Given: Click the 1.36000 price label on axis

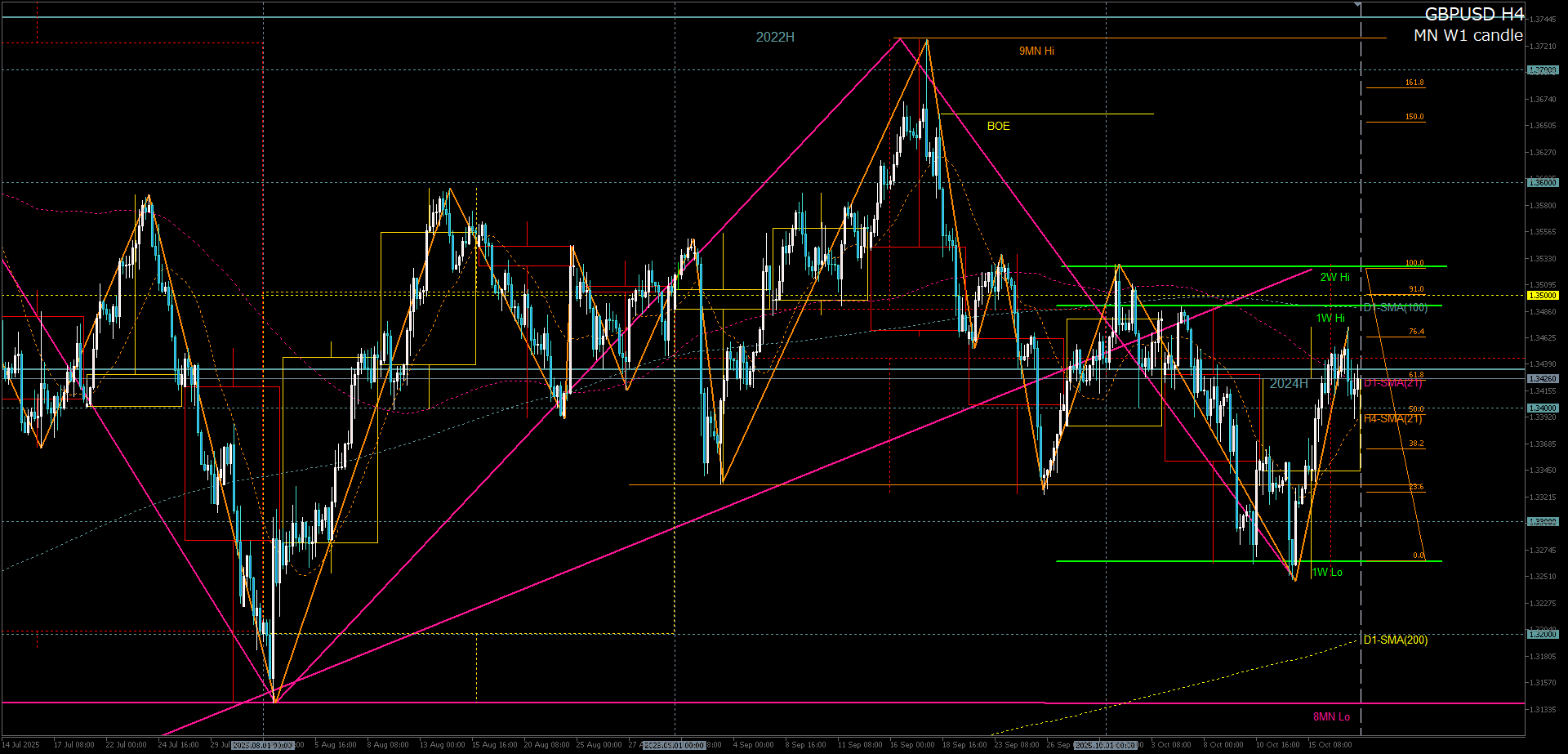Looking at the screenshot, I should click(x=1543, y=183).
